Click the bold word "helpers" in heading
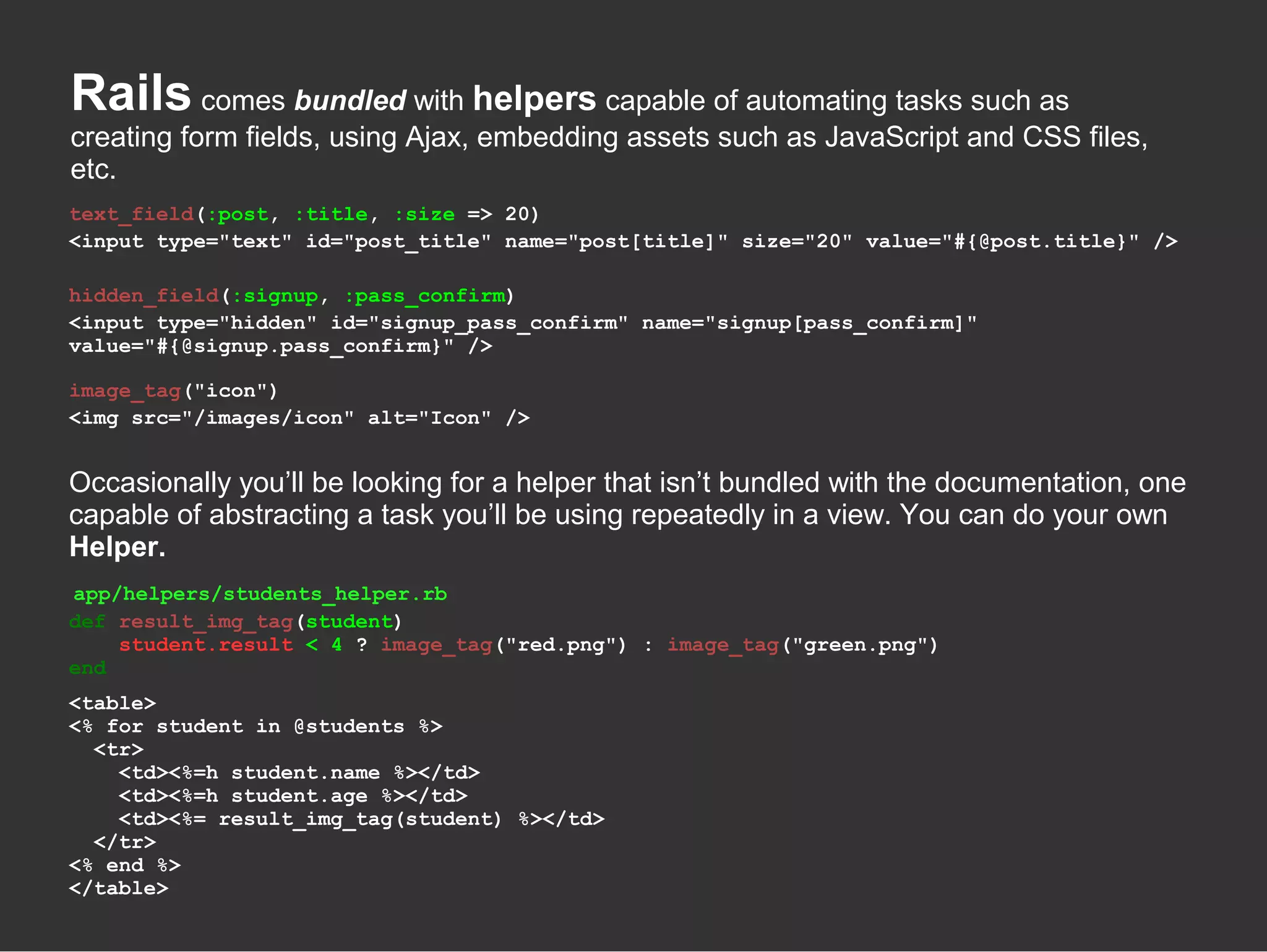This screenshot has width=1267, height=952. coord(535,99)
